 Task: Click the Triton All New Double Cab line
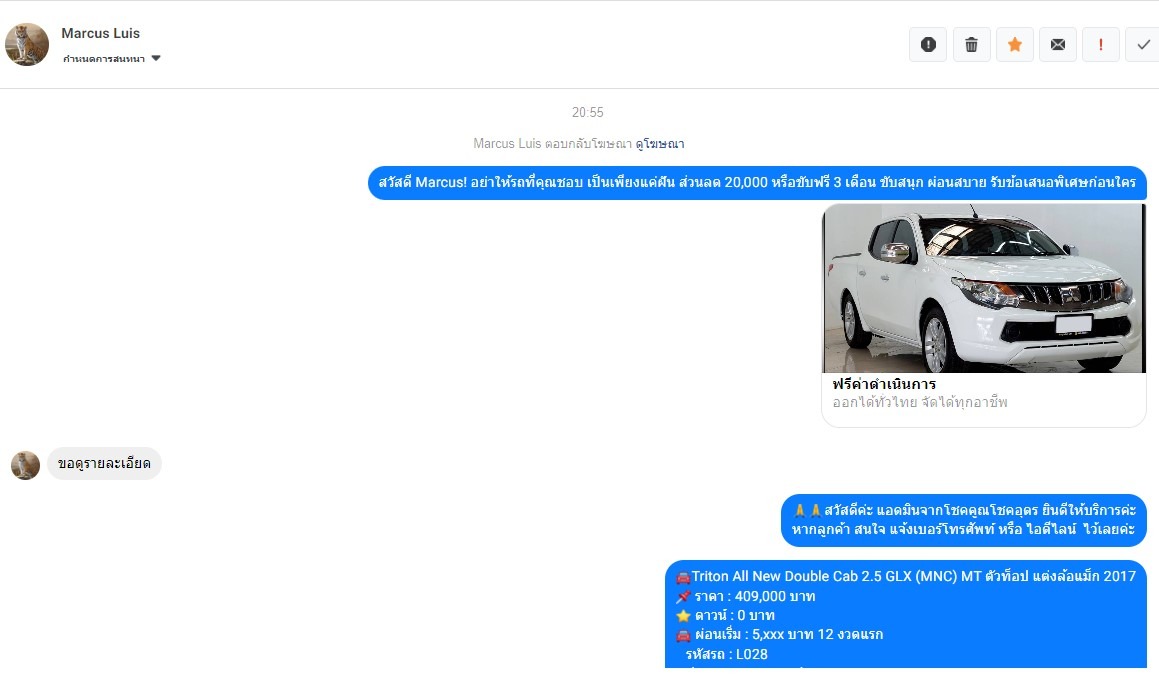click(x=905, y=576)
